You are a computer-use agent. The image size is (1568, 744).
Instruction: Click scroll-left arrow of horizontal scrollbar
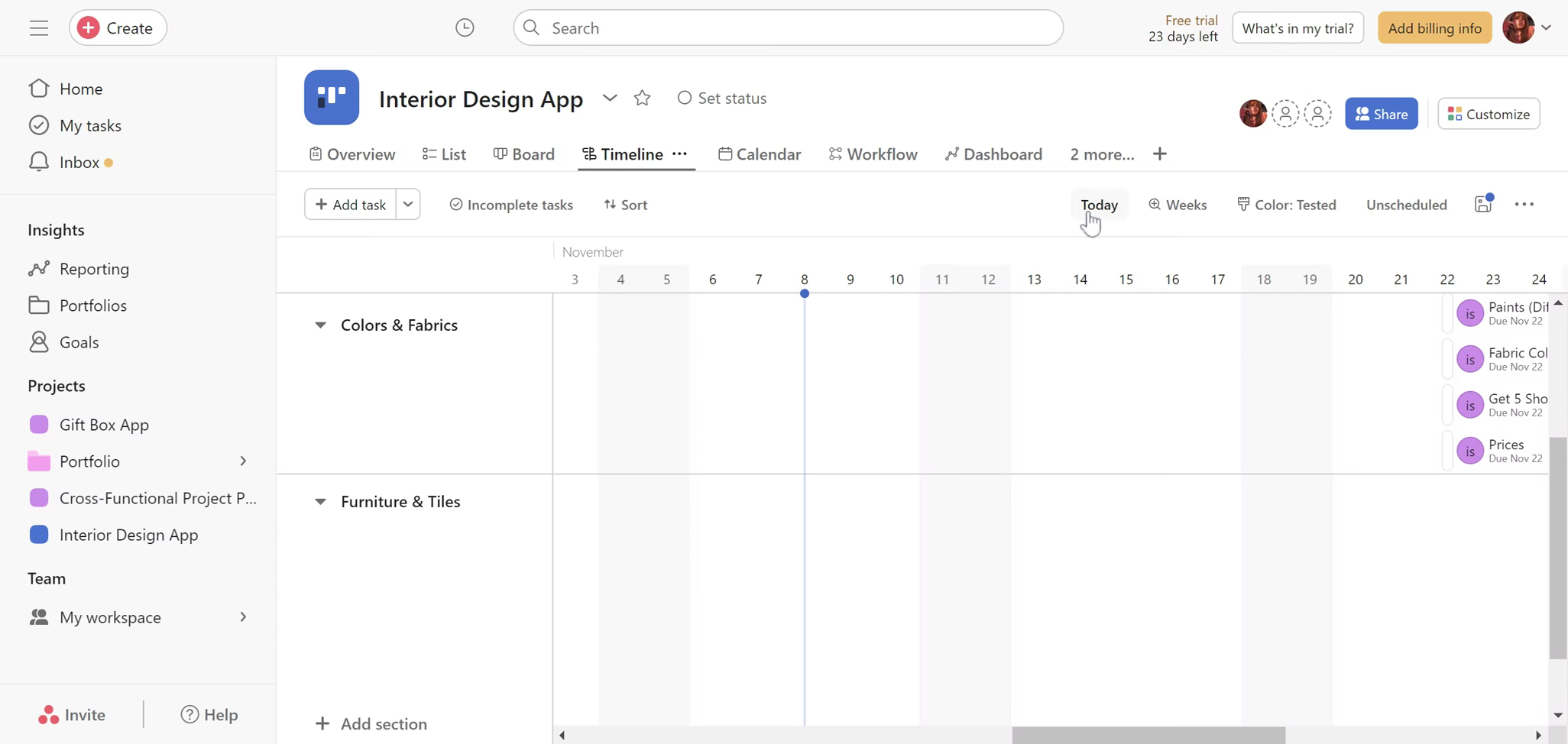pos(562,735)
